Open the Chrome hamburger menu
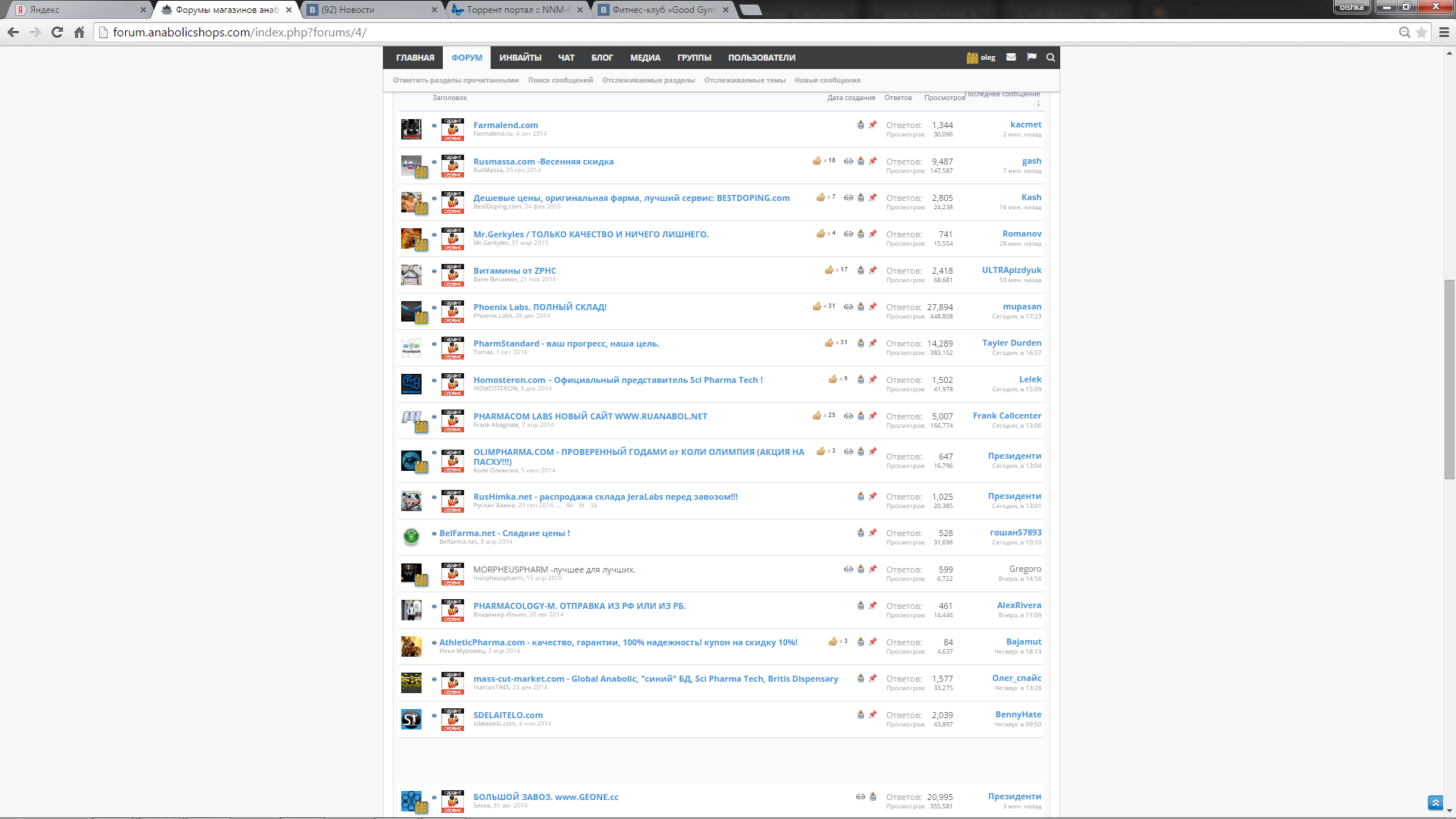This screenshot has width=1456, height=819. click(1444, 32)
